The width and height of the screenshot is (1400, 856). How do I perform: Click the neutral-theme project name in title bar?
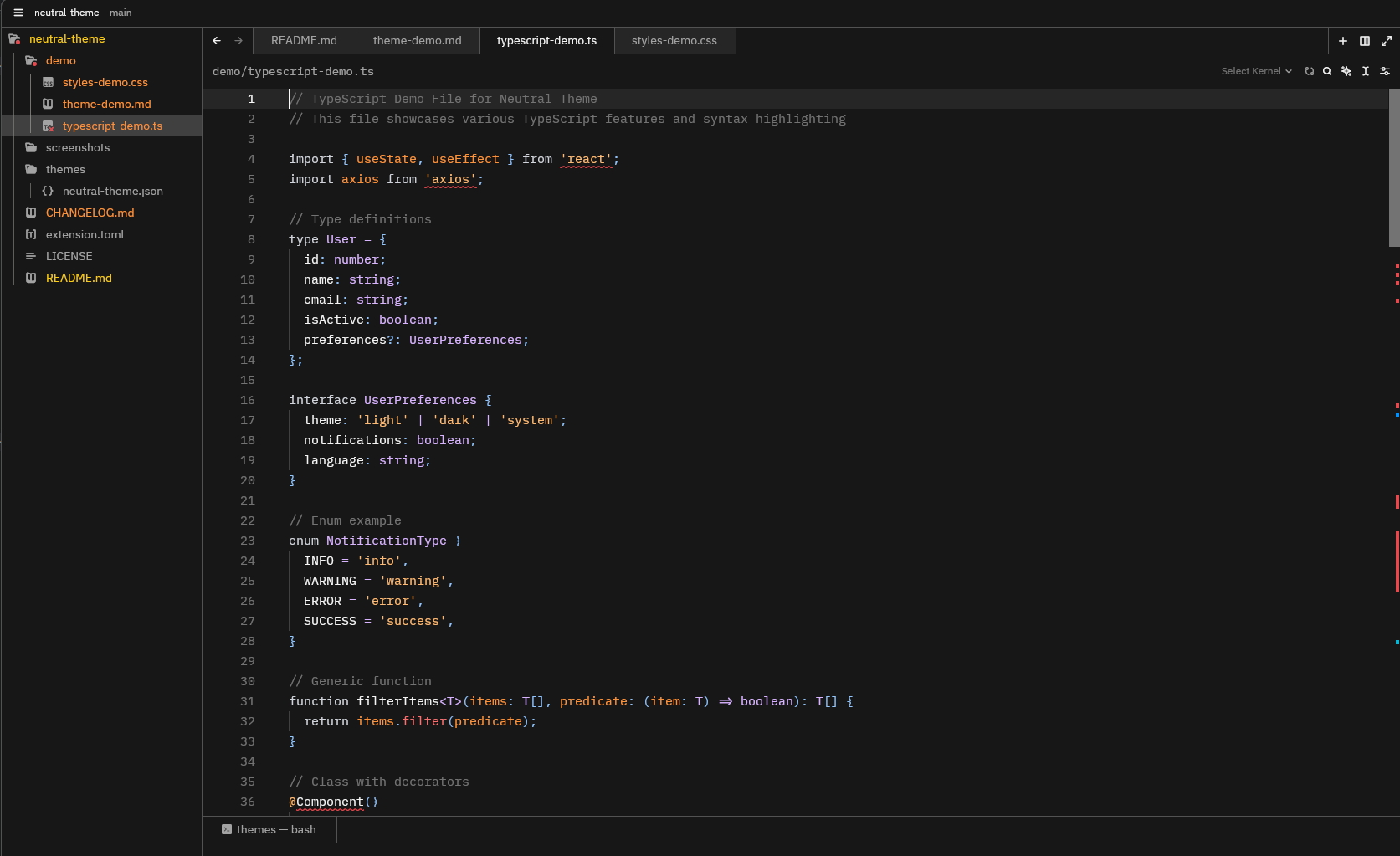[x=66, y=13]
